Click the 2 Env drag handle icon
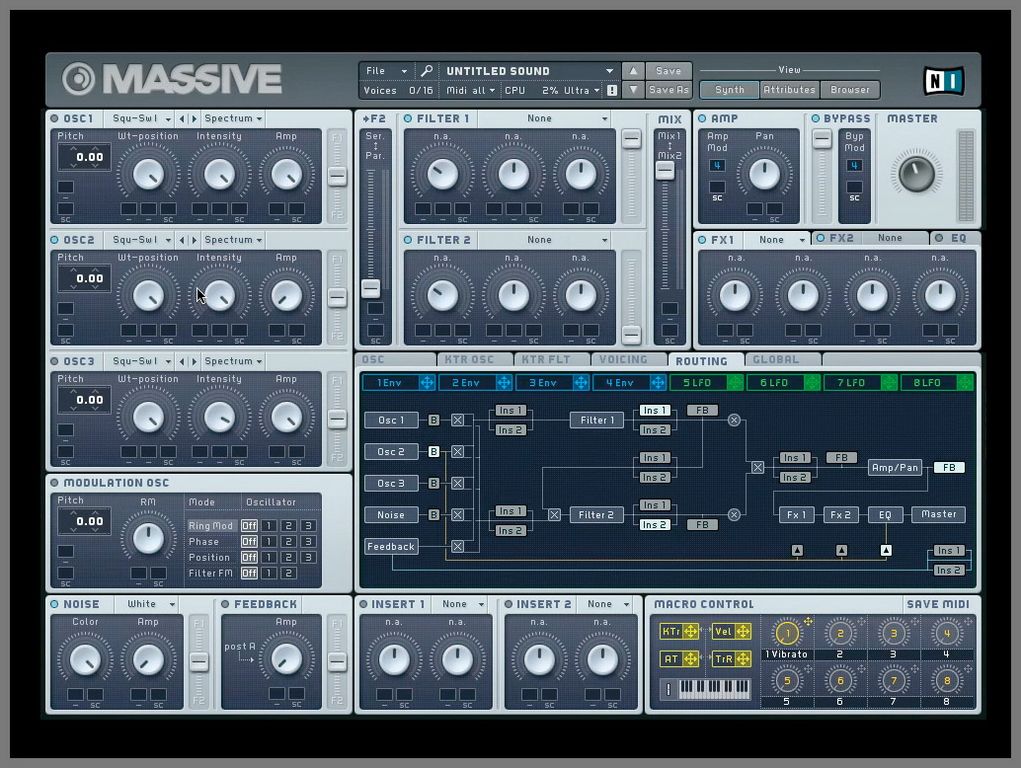This screenshot has width=1021, height=768. tap(504, 382)
